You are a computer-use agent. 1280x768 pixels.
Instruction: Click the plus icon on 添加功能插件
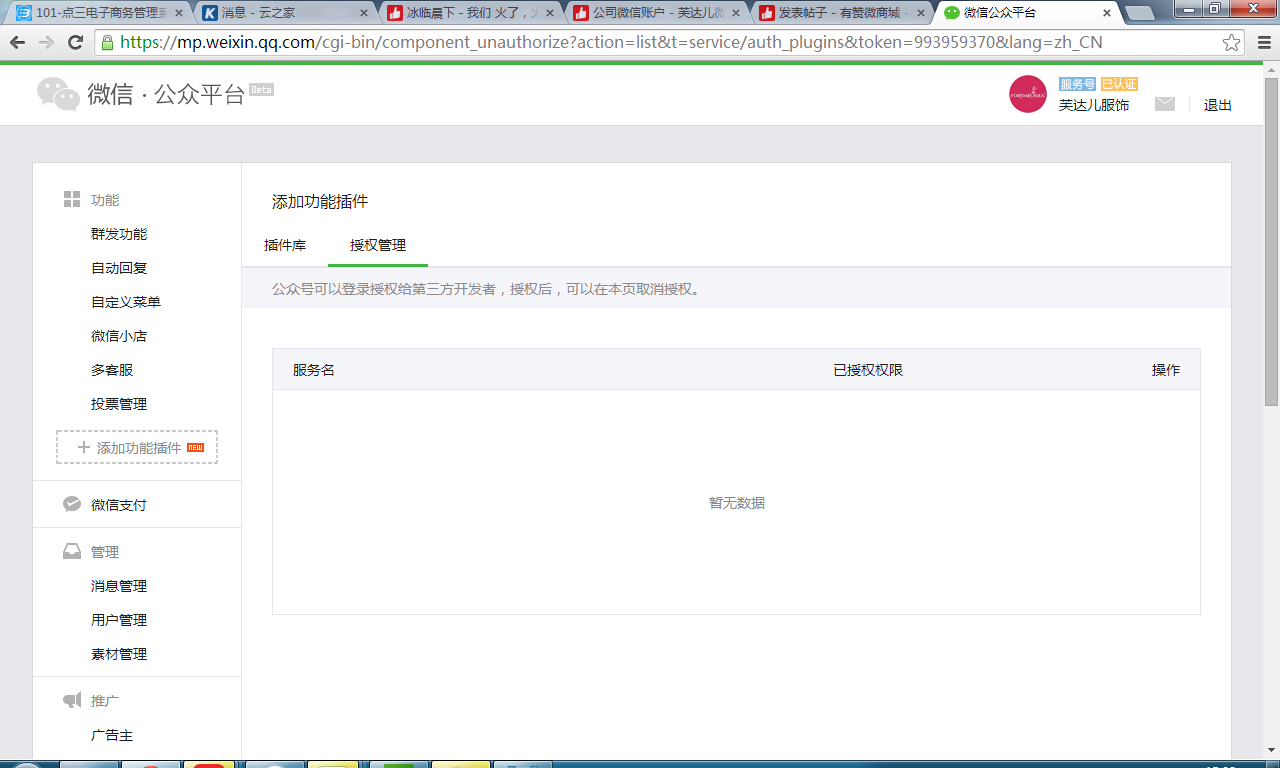click(x=83, y=447)
